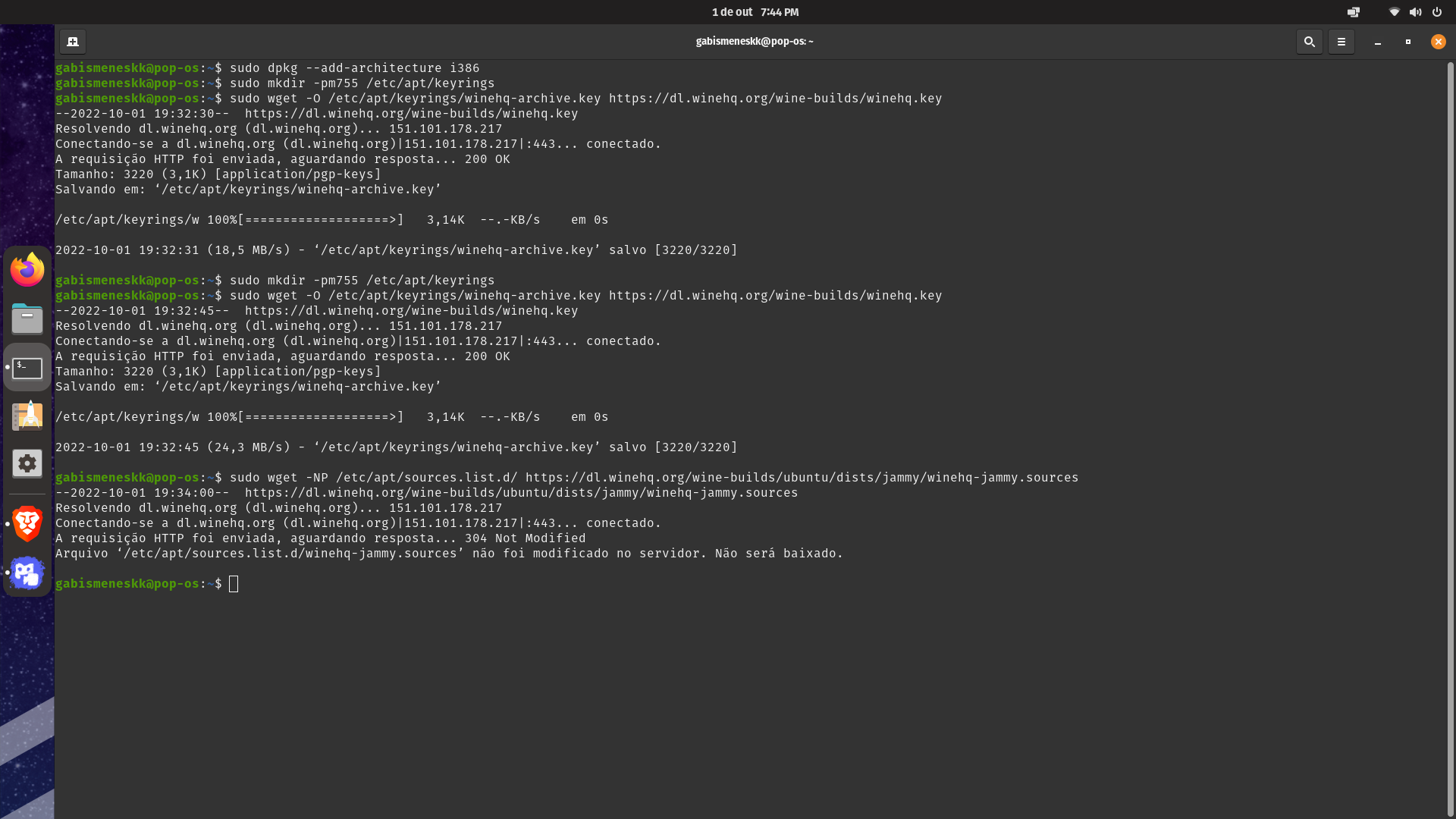Click the Wi-Fi status icon
Image resolution: width=1456 pixels, height=819 pixels.
[1394, 12]
